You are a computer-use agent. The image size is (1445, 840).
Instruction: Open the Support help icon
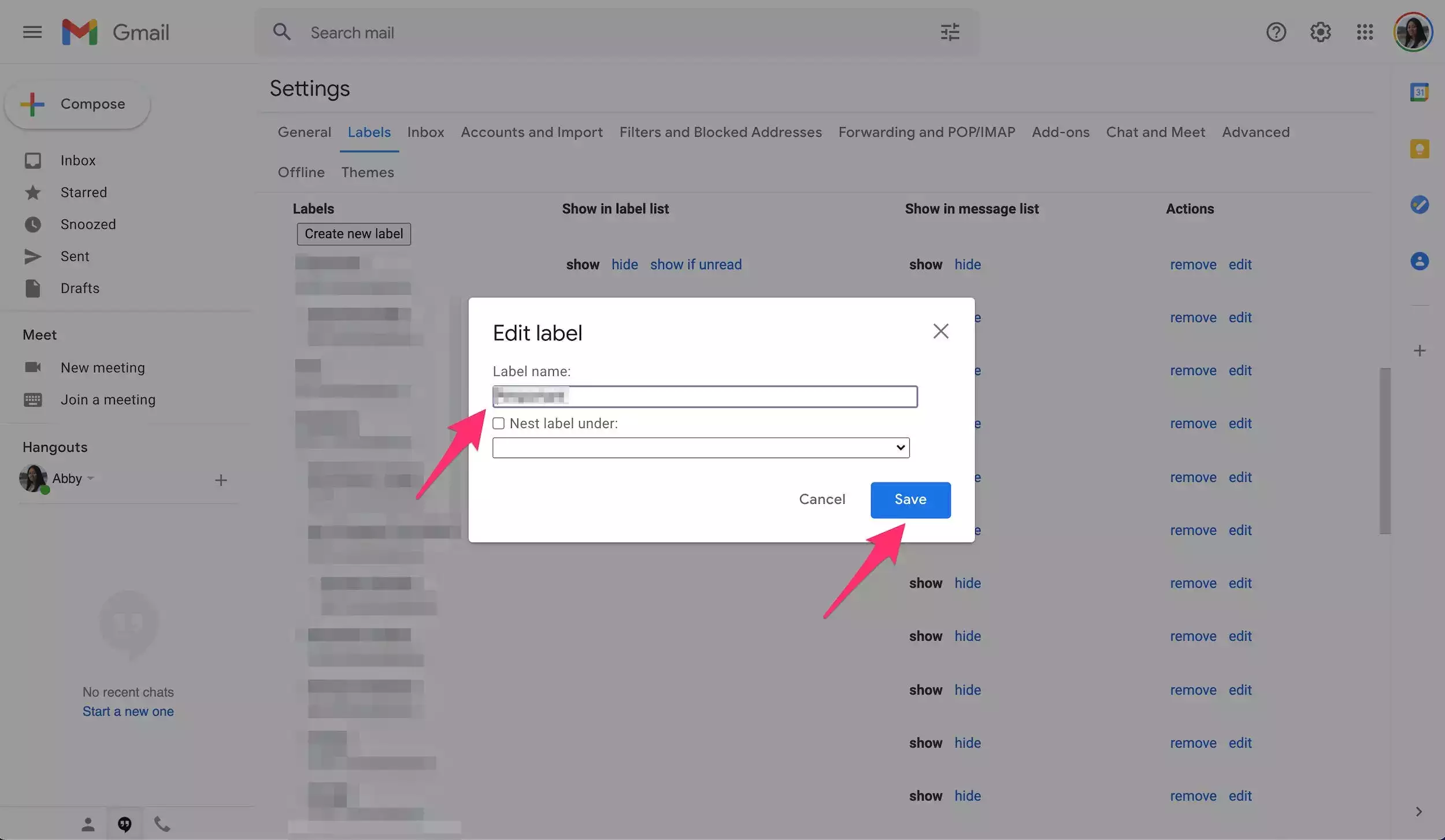(x=1276, y=32)
